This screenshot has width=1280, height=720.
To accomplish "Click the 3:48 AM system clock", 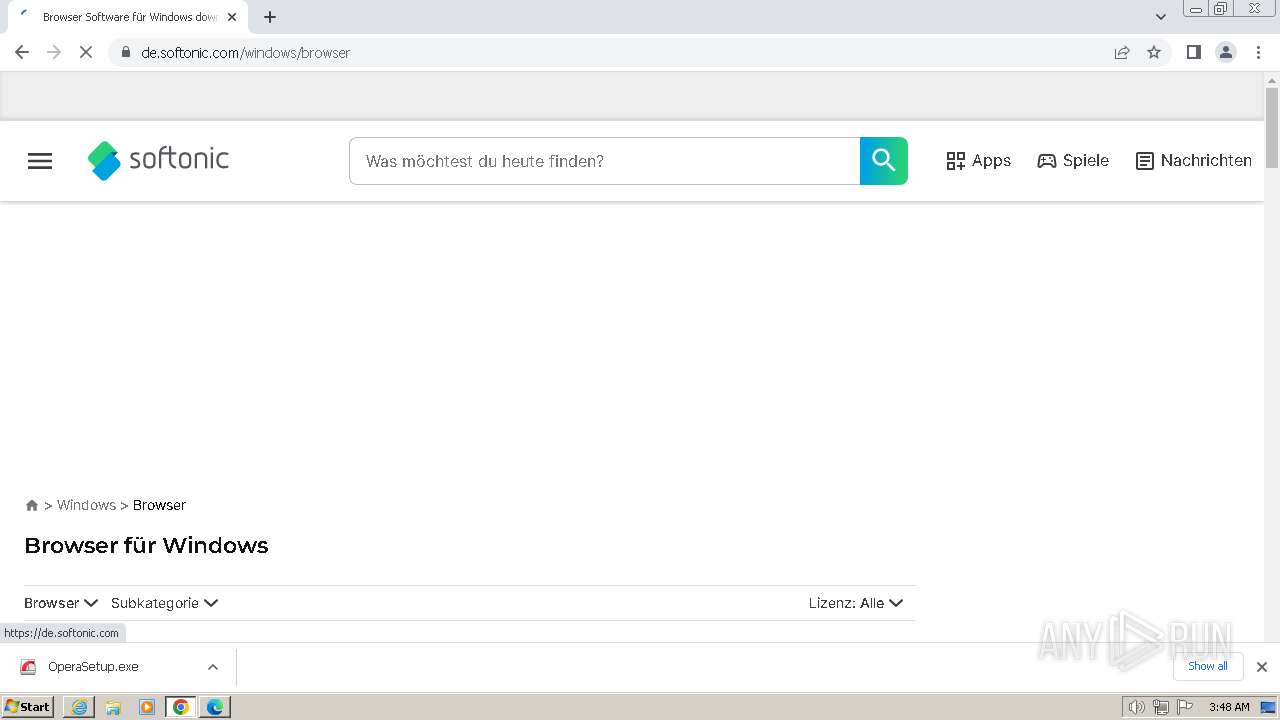I will (x=1229, y=707).
